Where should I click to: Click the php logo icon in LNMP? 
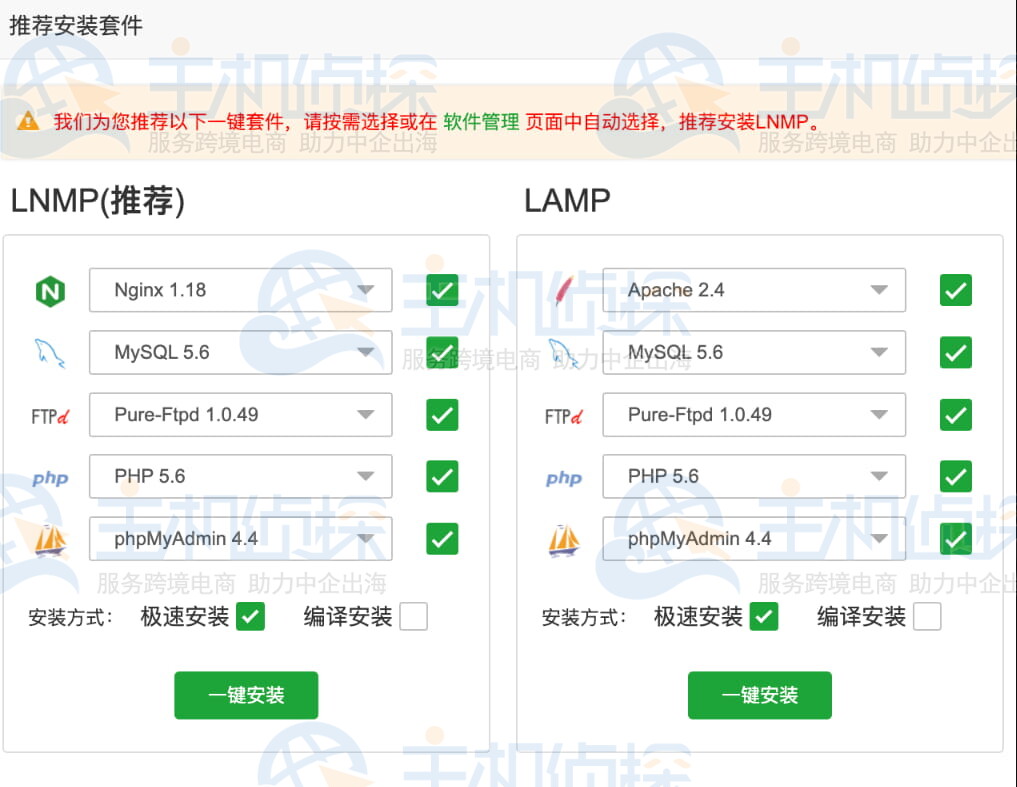(50, 478)
